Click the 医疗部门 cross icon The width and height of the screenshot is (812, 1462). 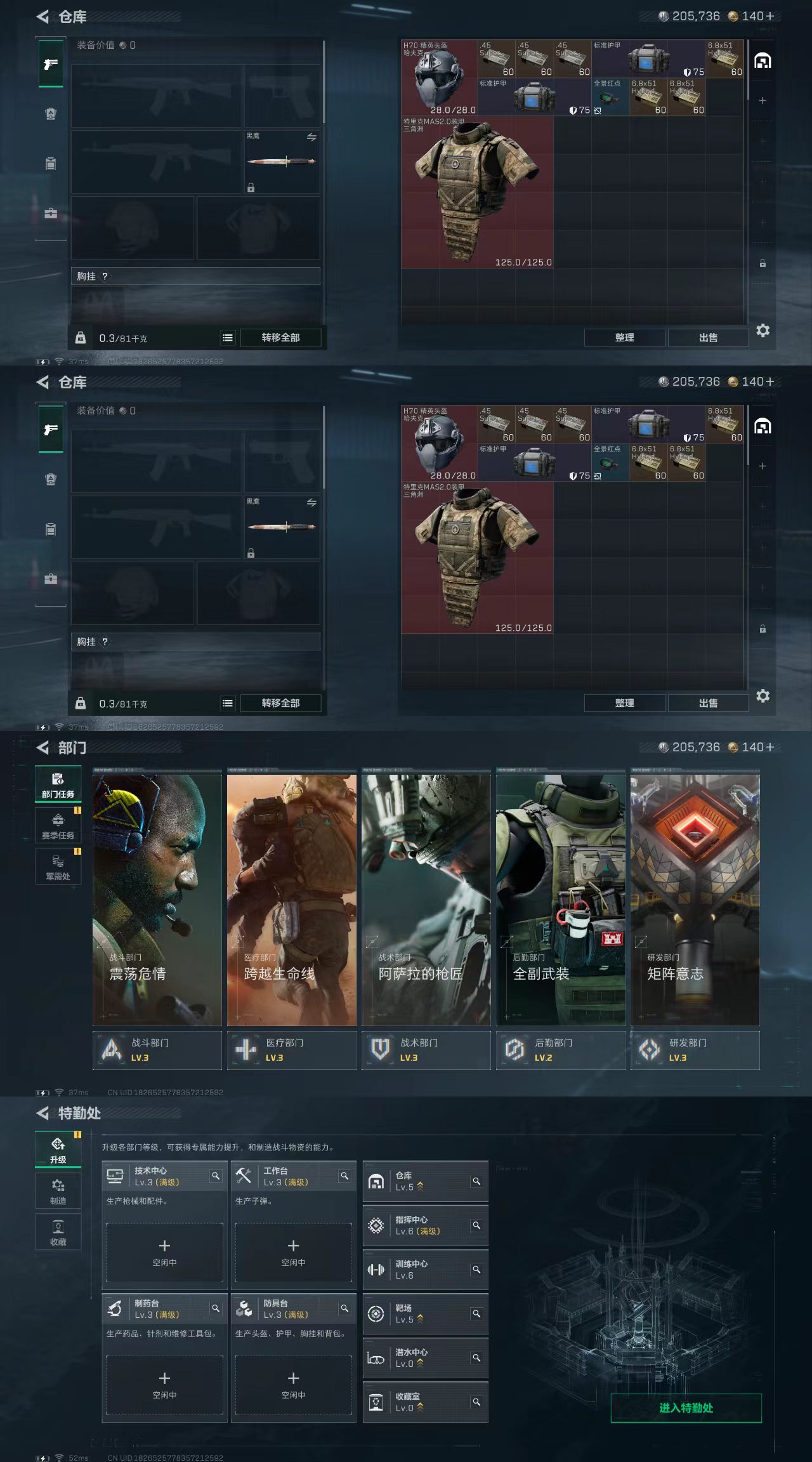pyautogui.click(x=246, y=1050)
